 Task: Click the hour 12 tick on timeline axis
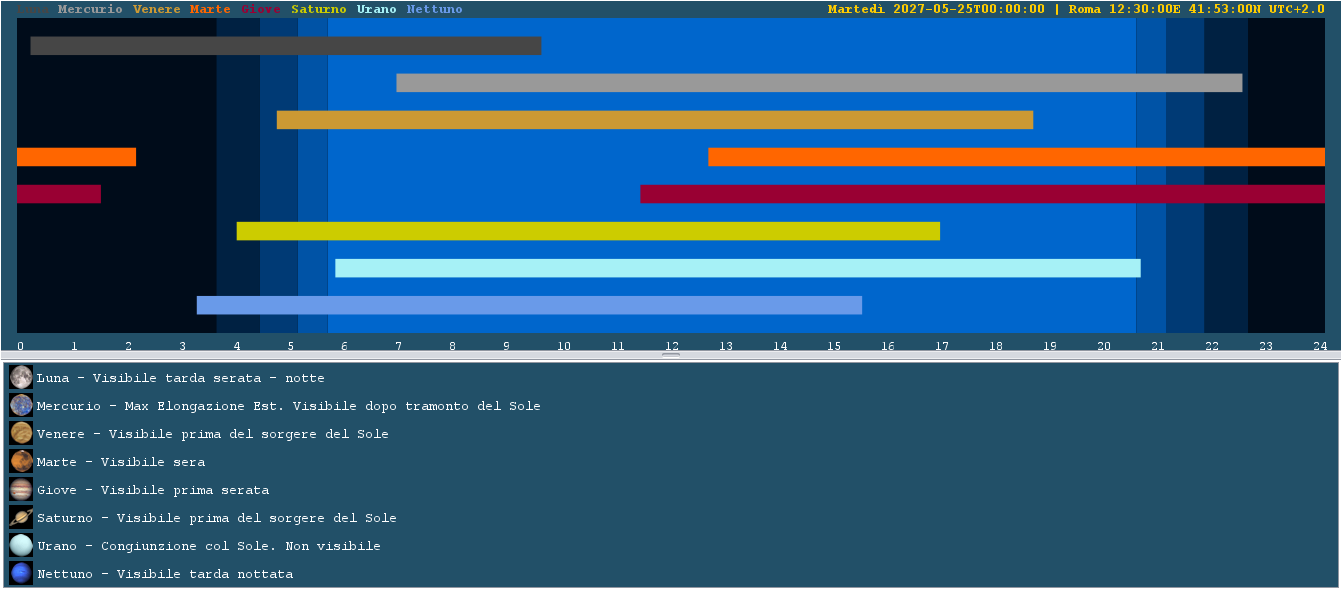point(672,346)
